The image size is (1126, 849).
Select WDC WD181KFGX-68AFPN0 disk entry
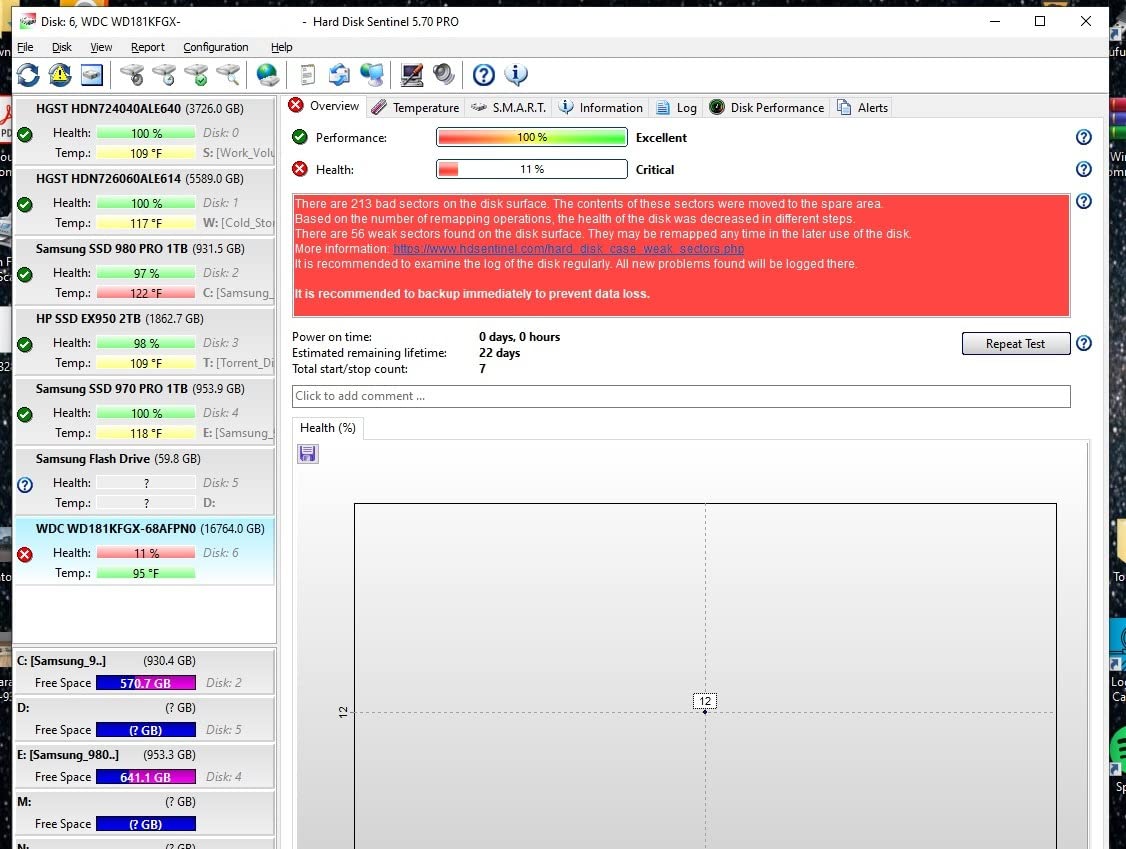[144, 550]
